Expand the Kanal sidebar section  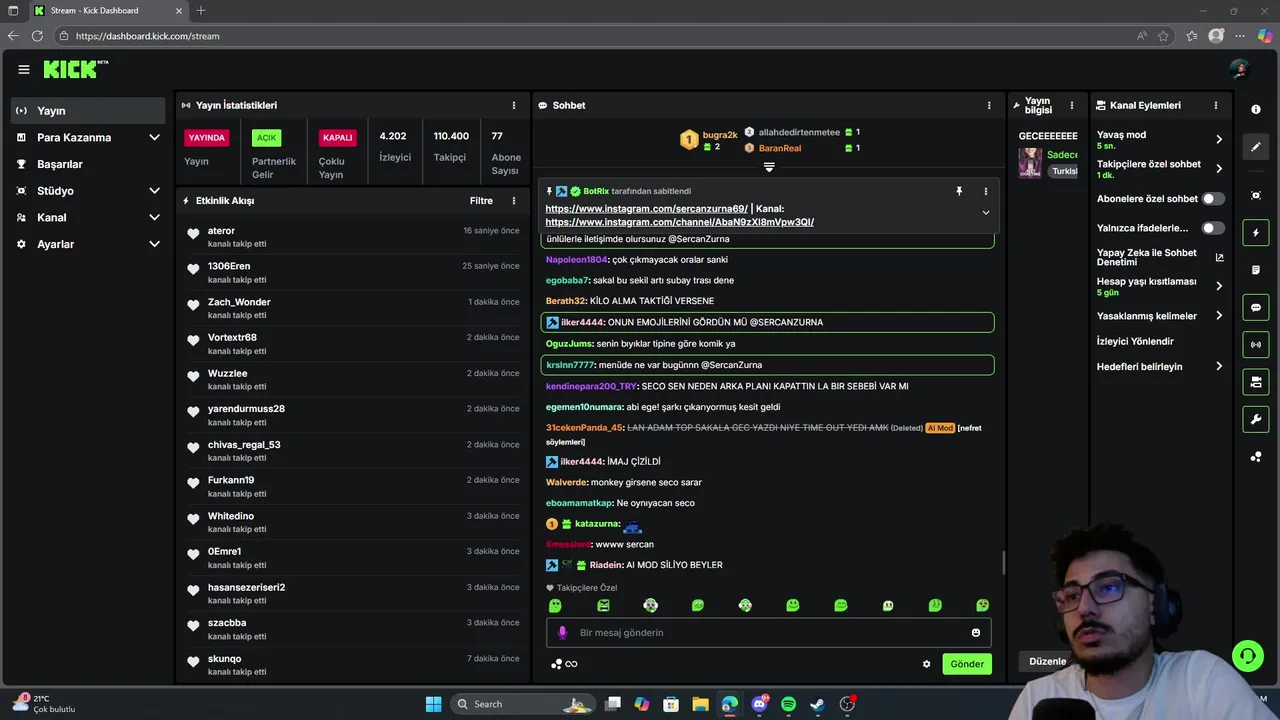(88, 217)
